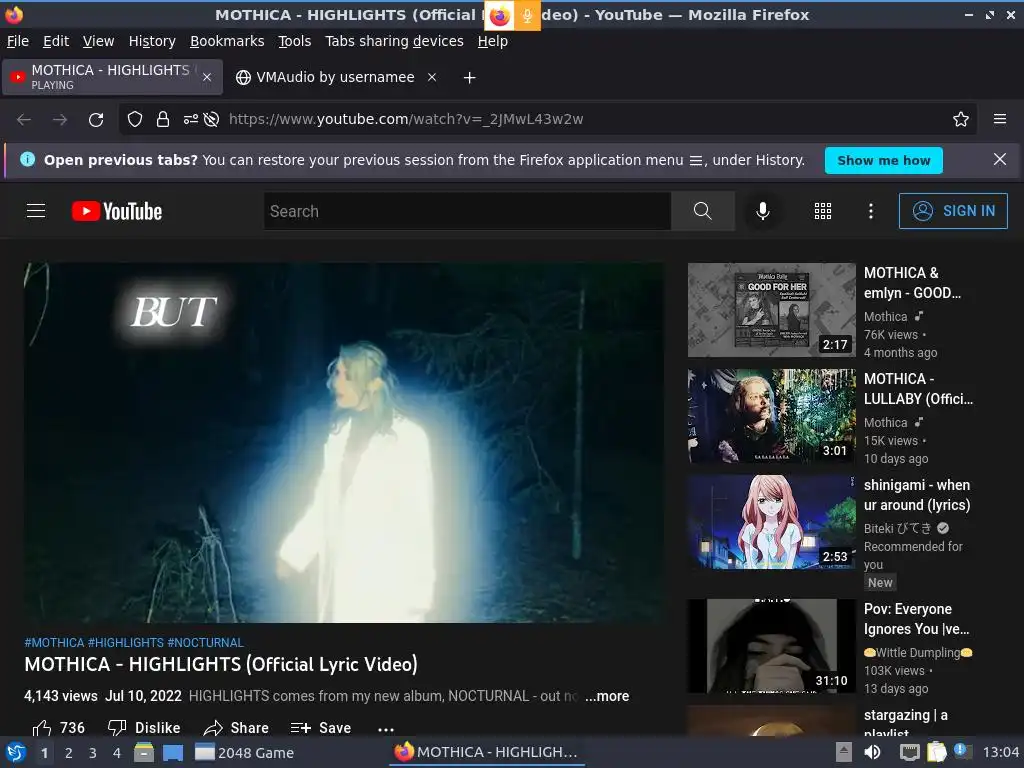The height and width of the screenshot is (768, 1024).
Task: Click the search magnifier button
Action: [703, 211]
